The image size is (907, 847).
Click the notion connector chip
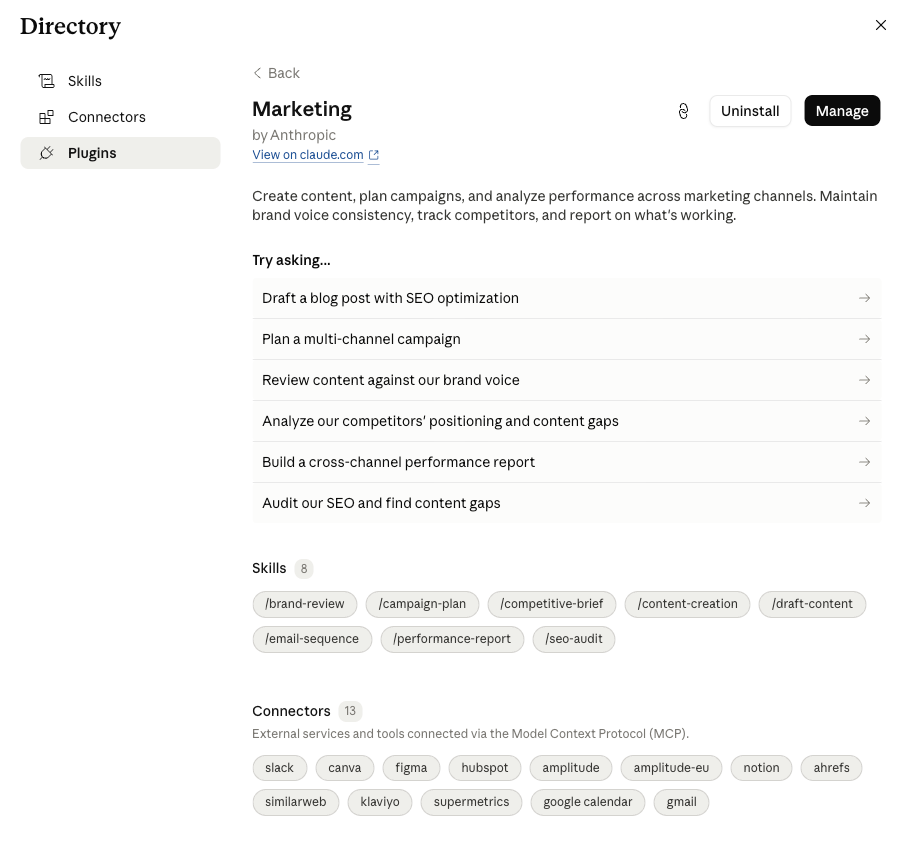coord(761,768)
